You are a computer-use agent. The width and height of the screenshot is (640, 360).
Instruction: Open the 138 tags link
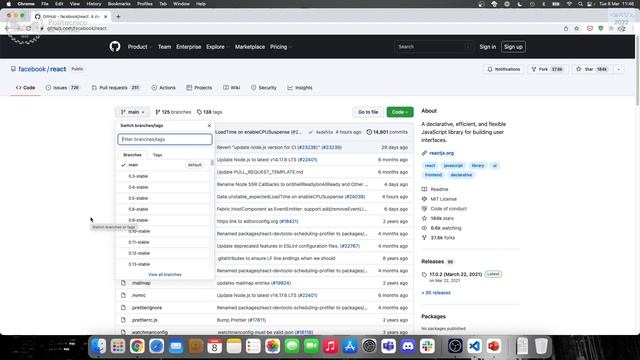209,112
